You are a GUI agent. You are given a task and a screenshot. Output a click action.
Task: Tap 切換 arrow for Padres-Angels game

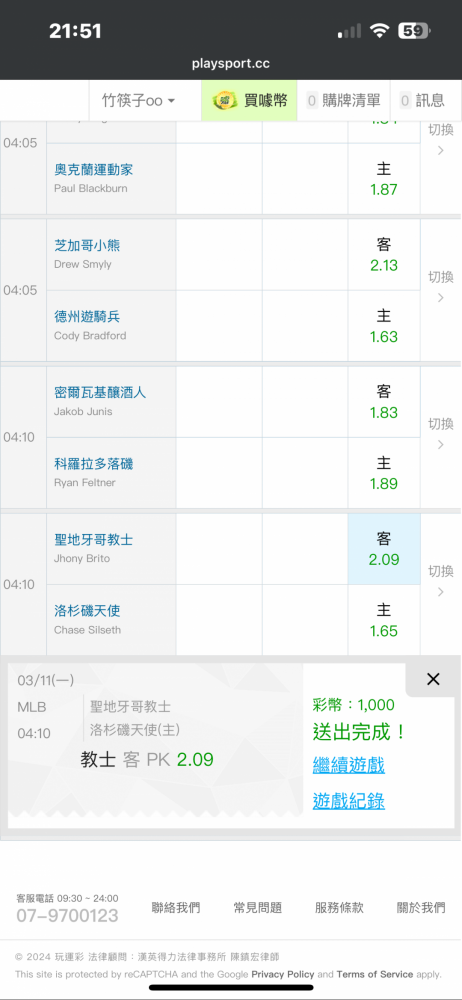click(440, 581)
